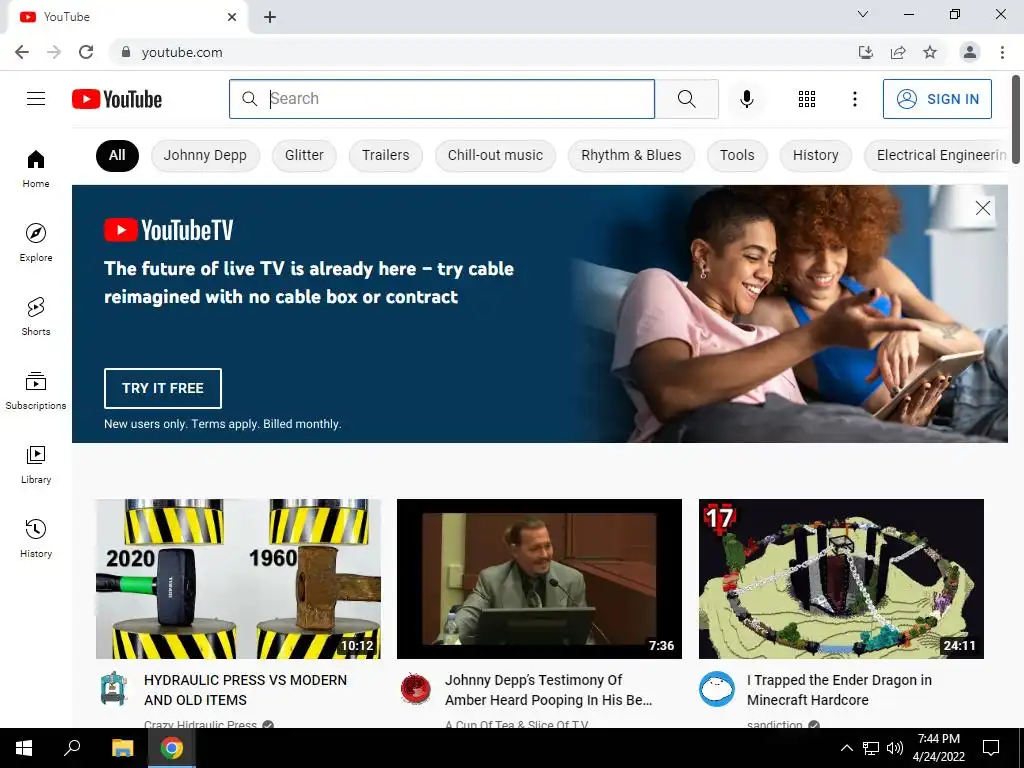Click the YouTube logo
The height and width of the screenshot is (768, 1024).
click(x=117, y=99)
